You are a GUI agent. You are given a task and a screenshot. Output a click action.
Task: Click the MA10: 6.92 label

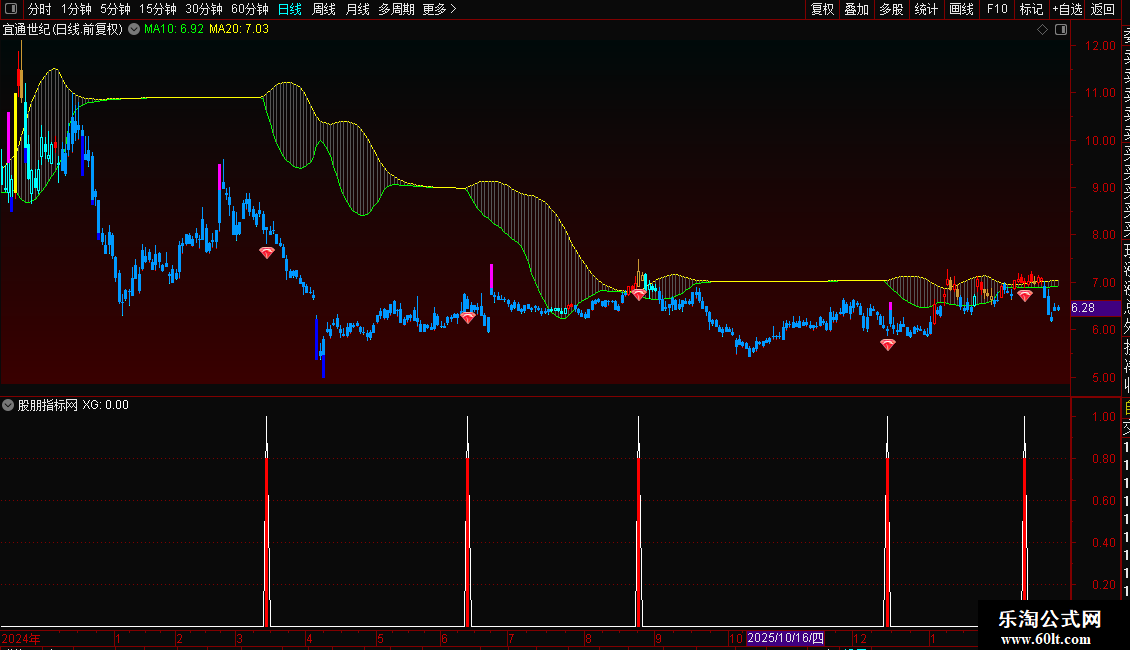[x=174, y=29]
